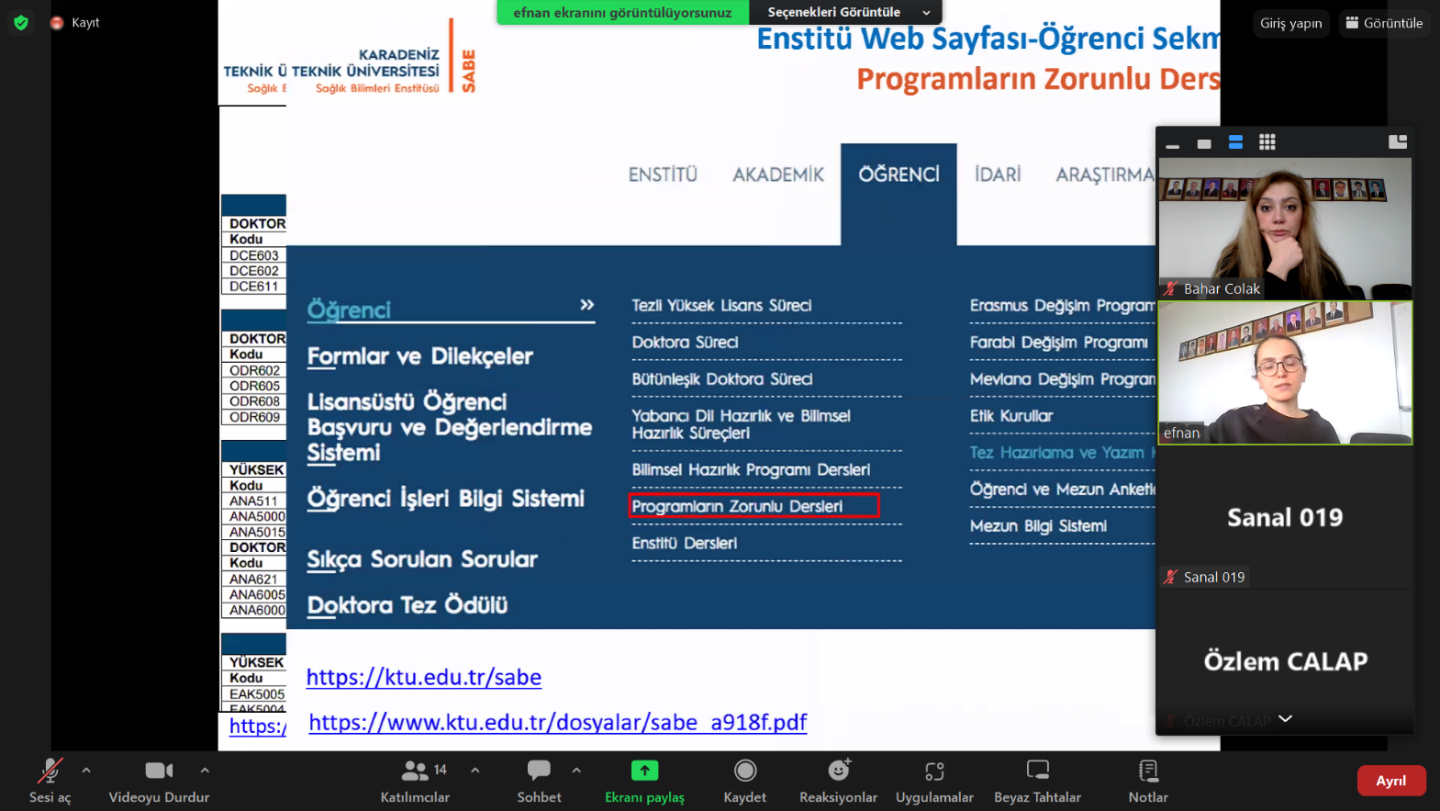The width and height of the screenshot is (1440, 811).
Task: Click the ODR602 code cell in the table
Action: tap(254, 371)
